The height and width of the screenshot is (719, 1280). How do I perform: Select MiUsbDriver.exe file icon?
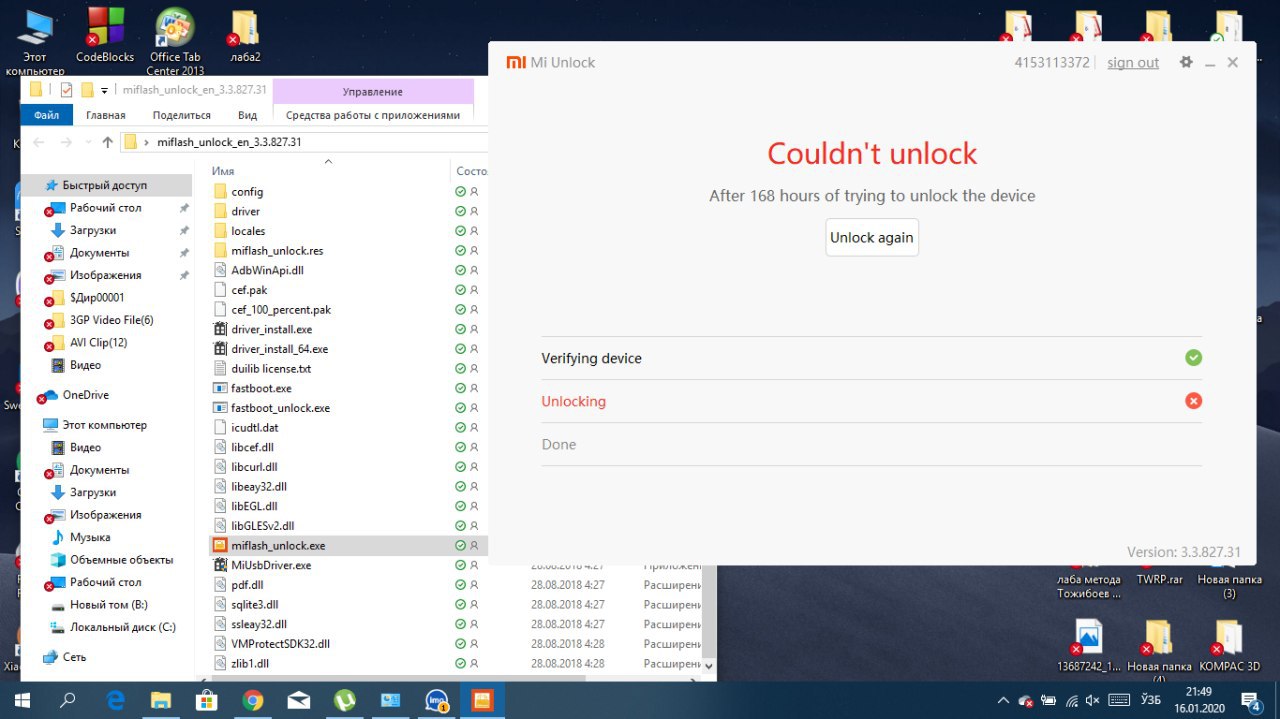(x=221, y=565)
